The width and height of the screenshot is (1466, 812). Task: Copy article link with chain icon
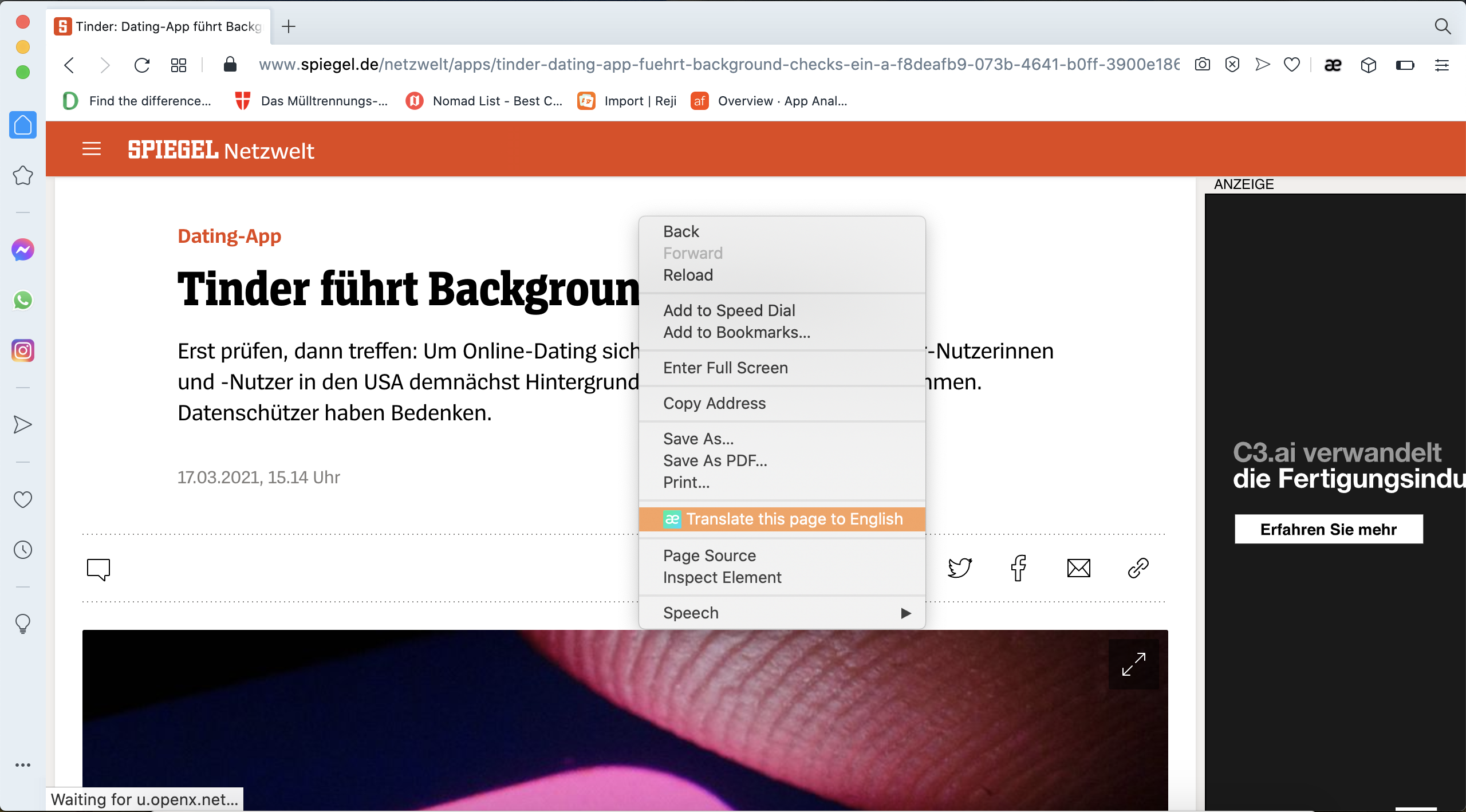point(1138,568)
